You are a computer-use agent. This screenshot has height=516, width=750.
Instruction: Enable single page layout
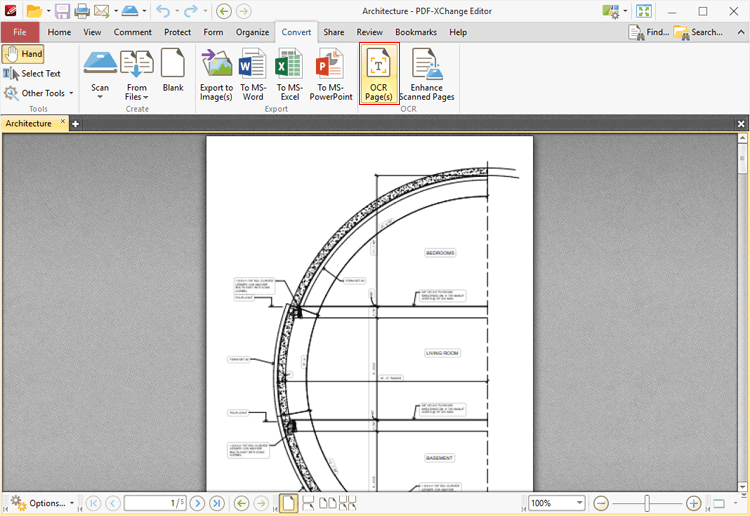click(x=289, y=503)
